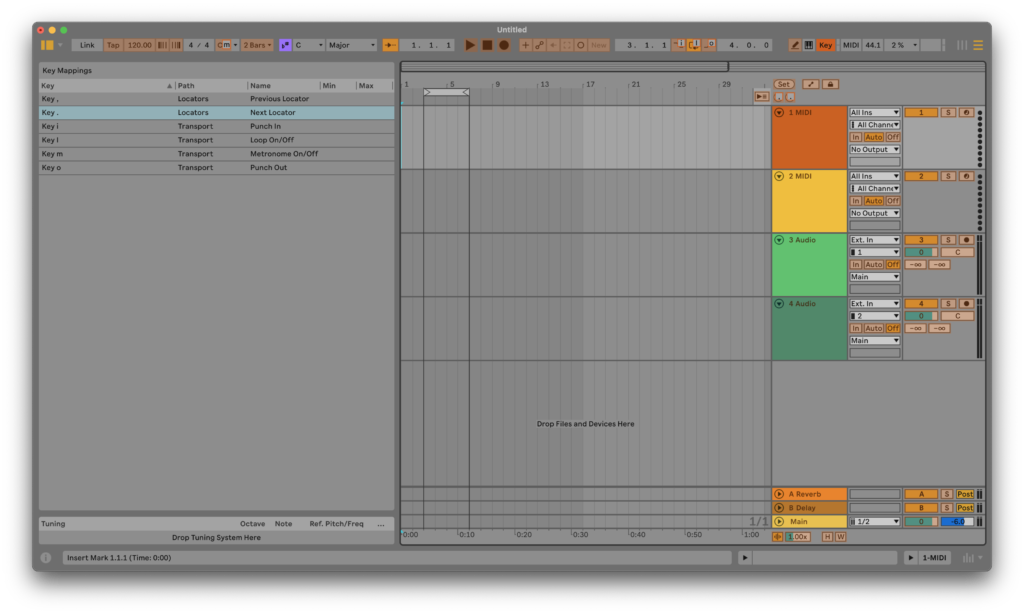Click the scale mode purple icon

285,45
